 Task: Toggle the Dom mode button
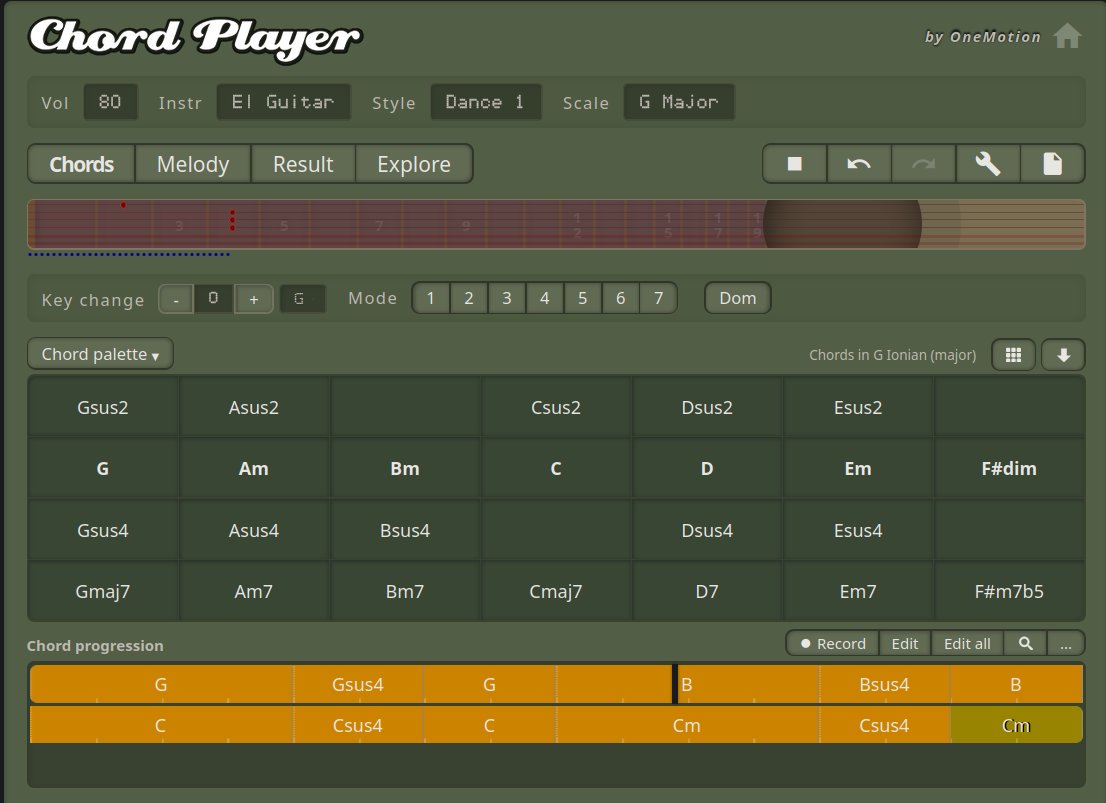[738, 298]
